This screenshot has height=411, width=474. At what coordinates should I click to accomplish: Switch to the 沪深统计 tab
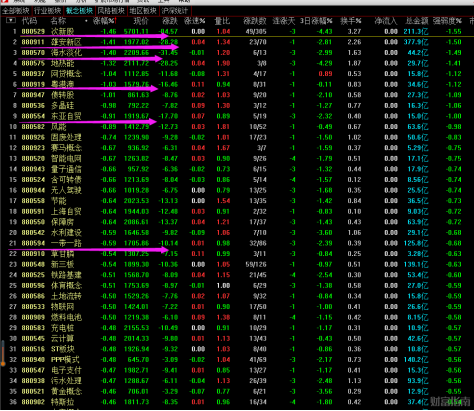[x=175, y=11]
